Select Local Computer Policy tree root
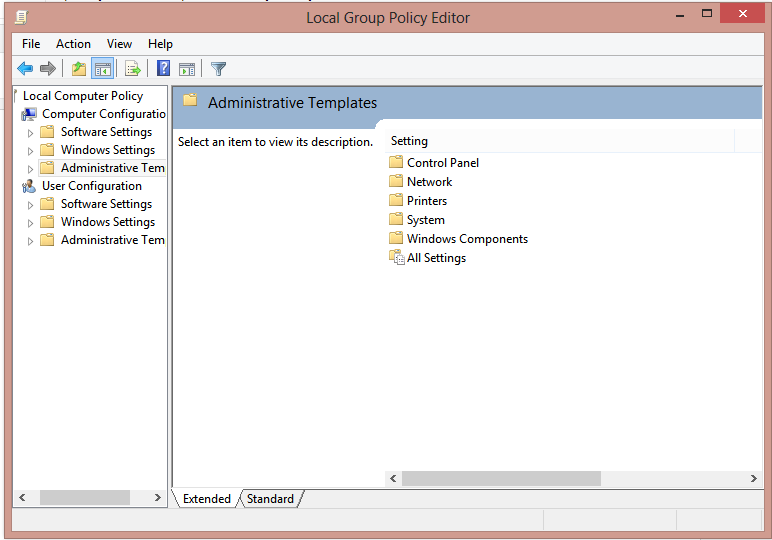Image resolution: width=772 pixels, height=540 pixels. tap(83, 96)
